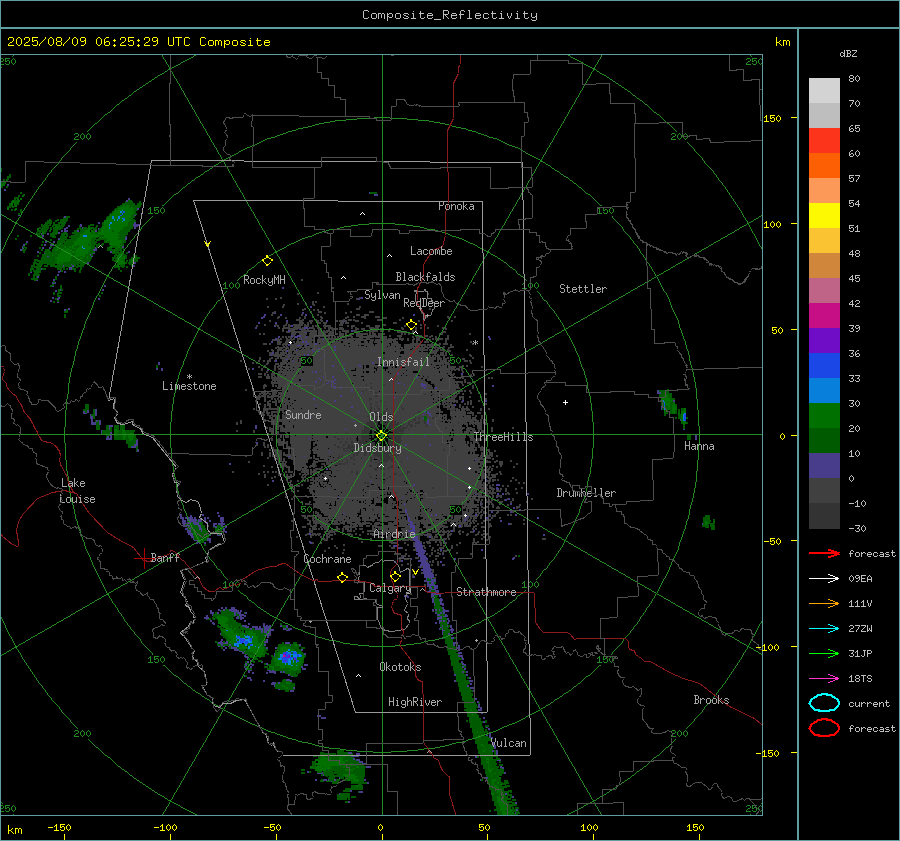Click the red forecast arrow in legend
Viewport: 900px width, 841px height.
point(824,553)
